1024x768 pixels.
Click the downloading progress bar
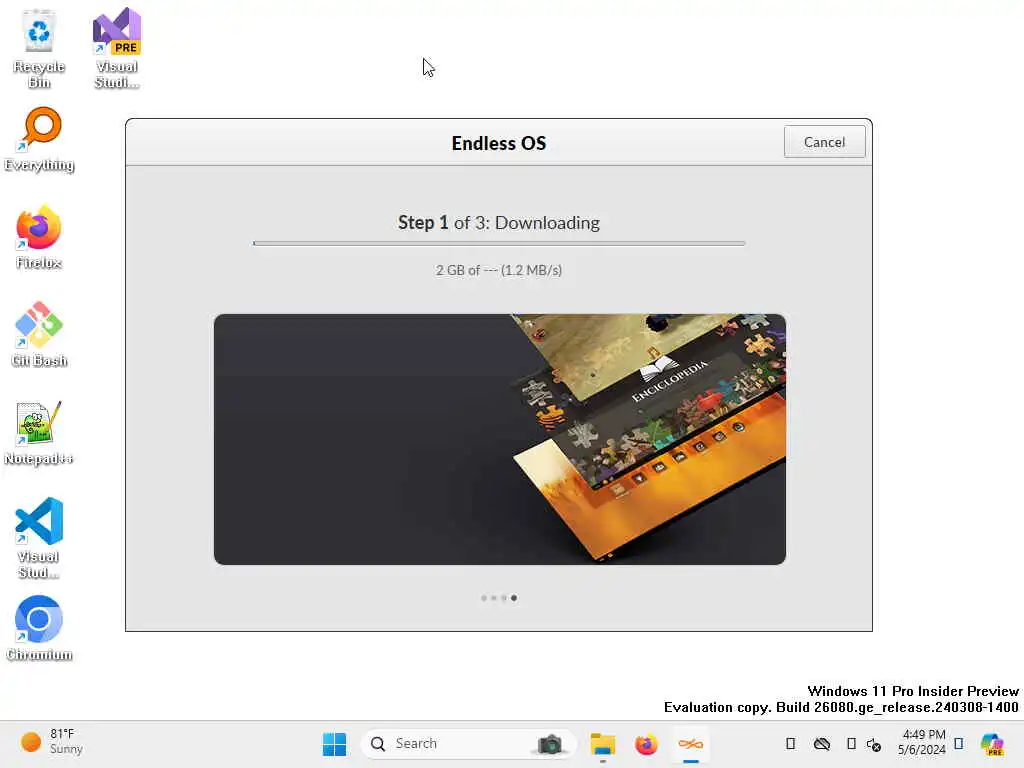[499, 244]
